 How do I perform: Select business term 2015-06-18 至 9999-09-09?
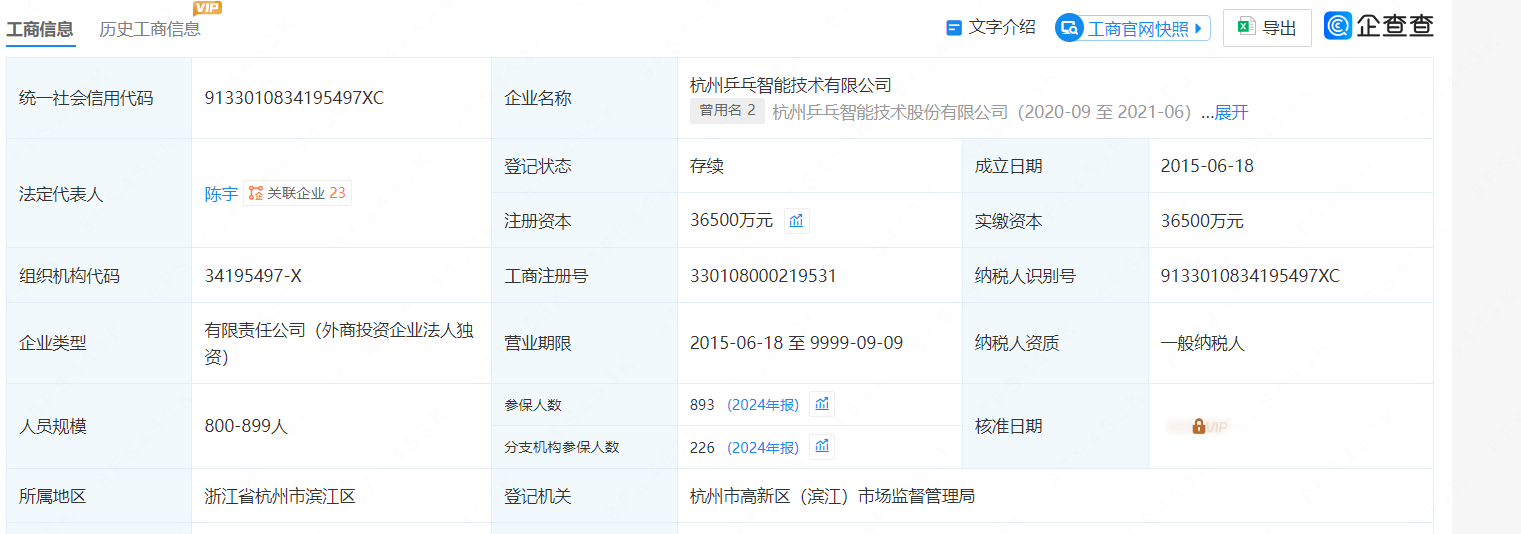coord(796,343)
